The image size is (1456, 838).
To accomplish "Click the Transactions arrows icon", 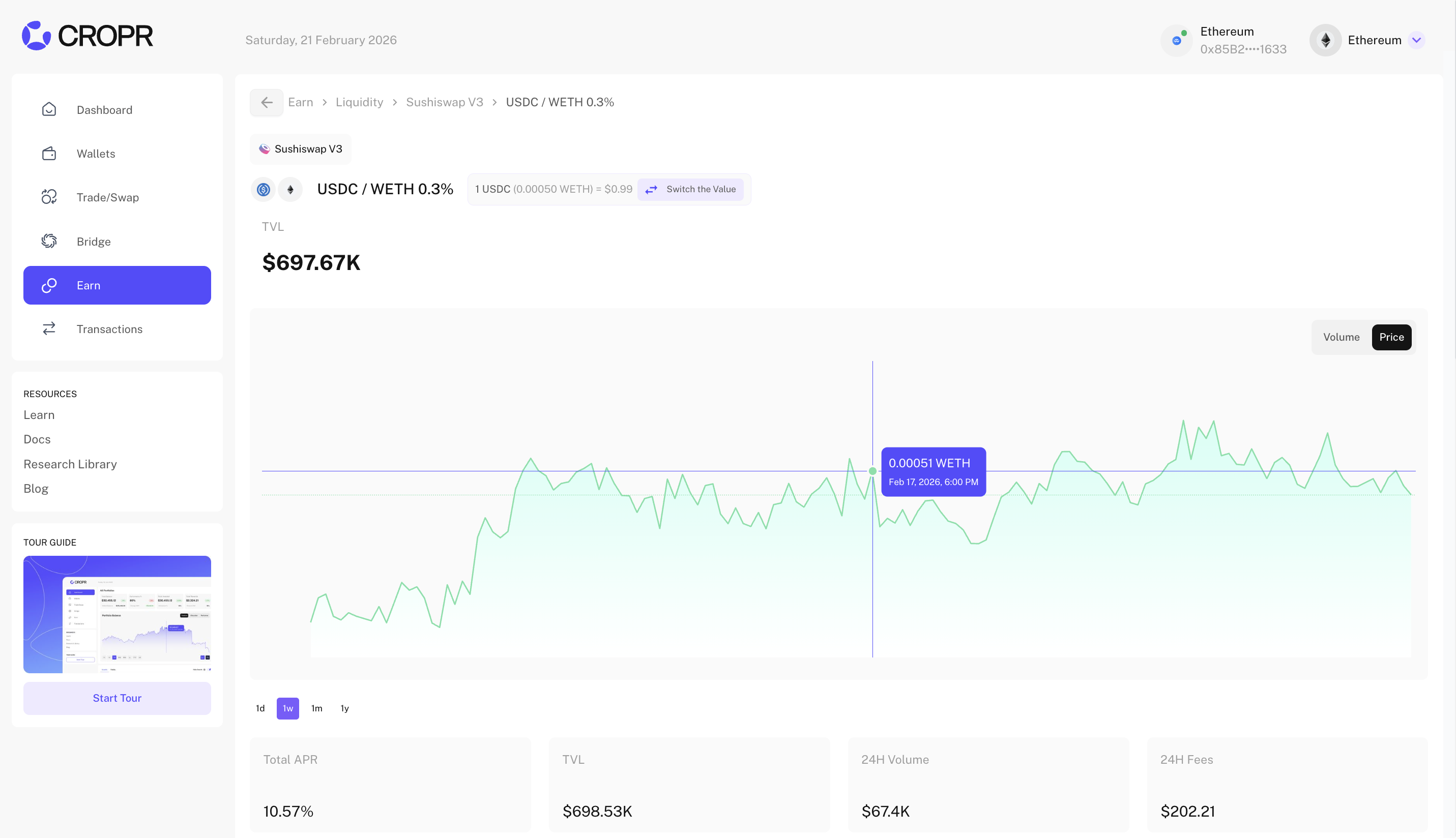I will [x=49, y=328].
